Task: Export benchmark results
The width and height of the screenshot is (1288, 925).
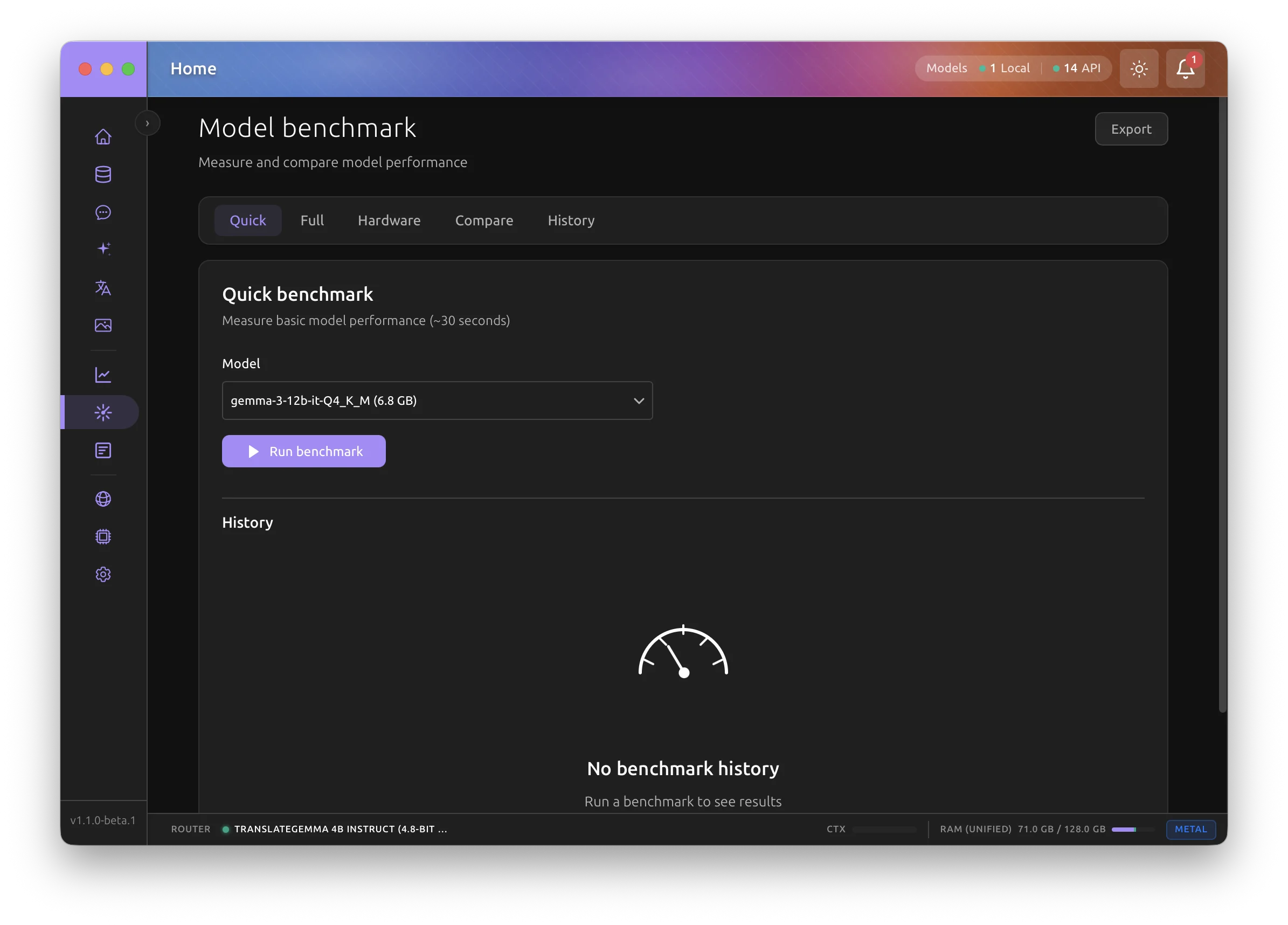Action: point(1131,129)
